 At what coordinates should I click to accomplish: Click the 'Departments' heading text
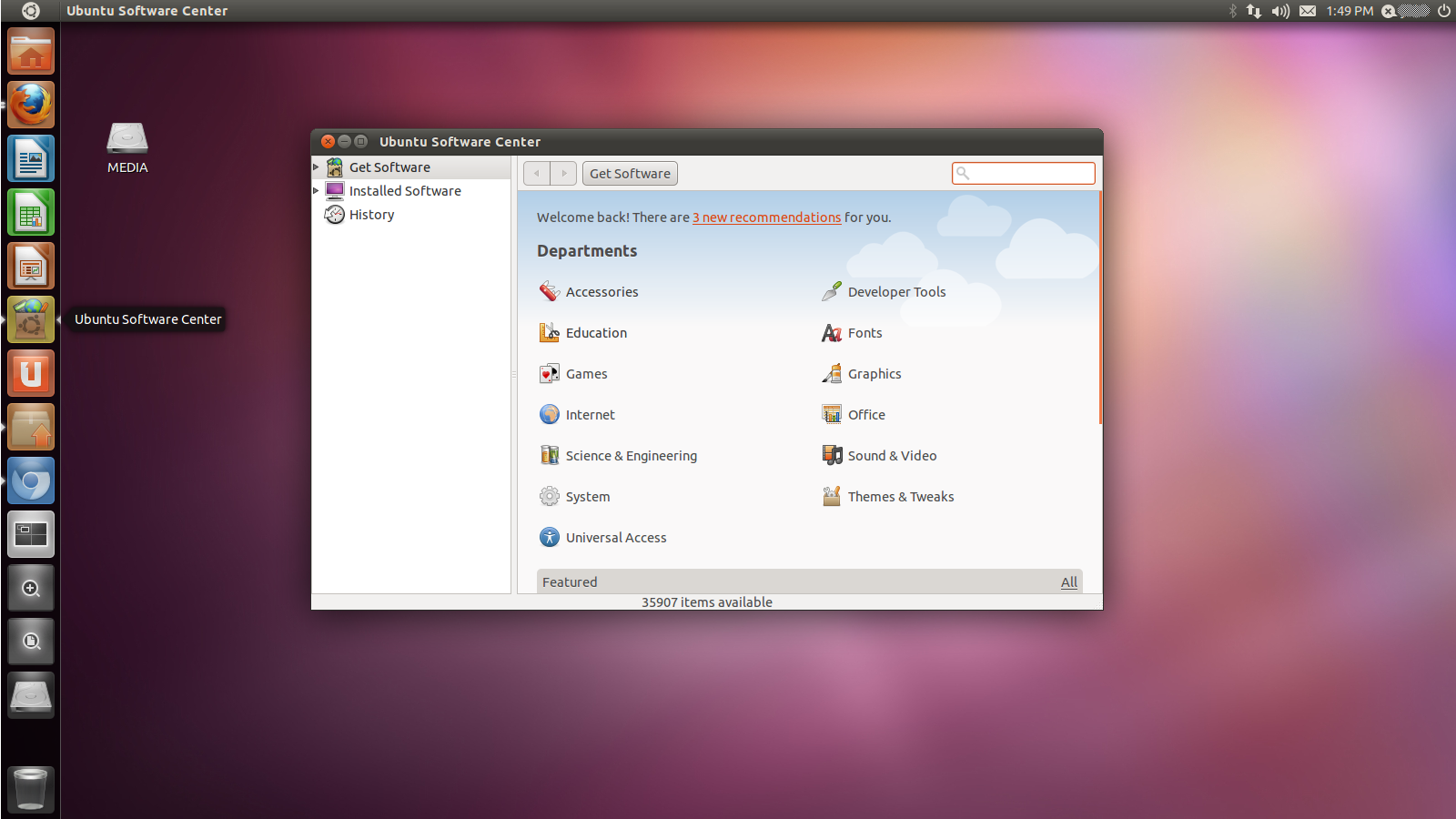[587, 251]
